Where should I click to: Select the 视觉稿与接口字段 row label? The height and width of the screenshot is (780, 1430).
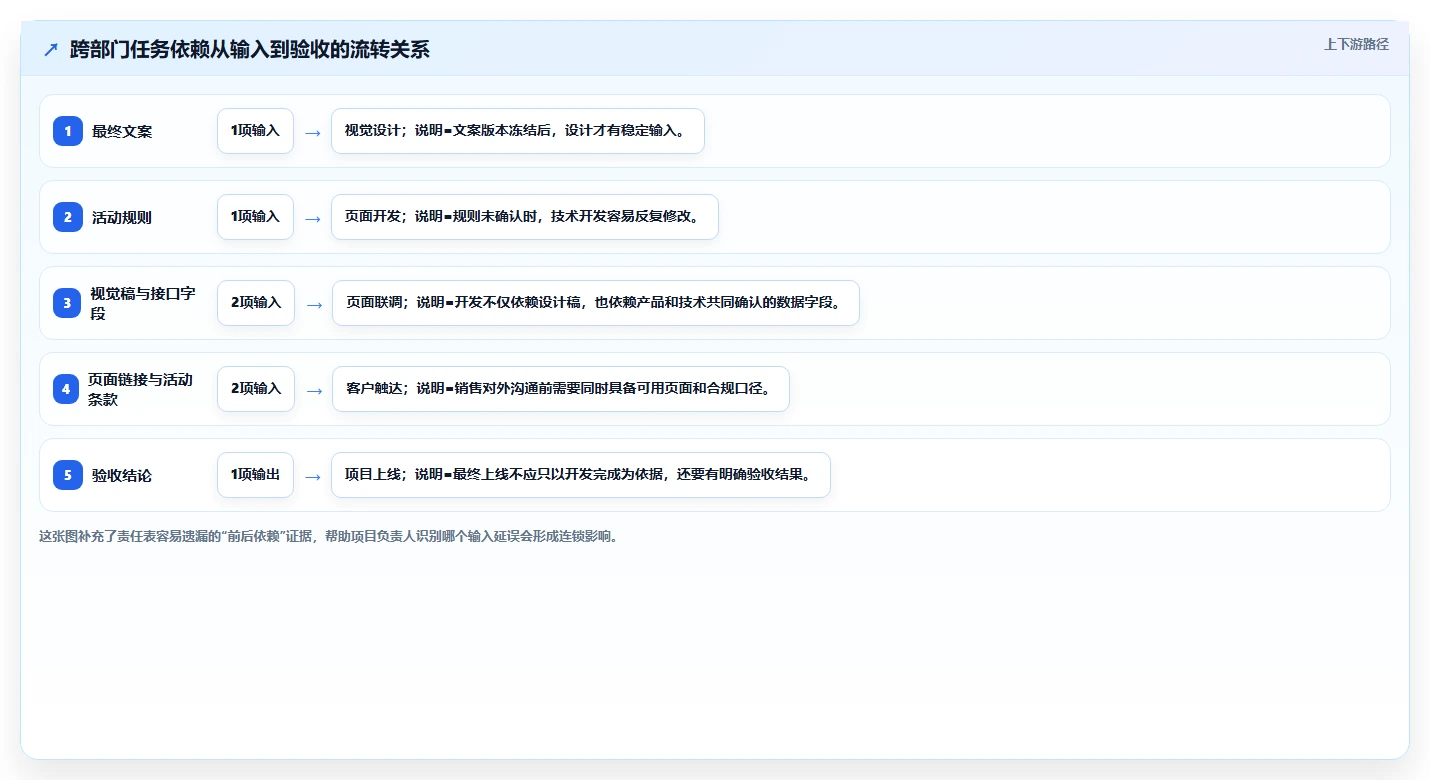point(143,303)
